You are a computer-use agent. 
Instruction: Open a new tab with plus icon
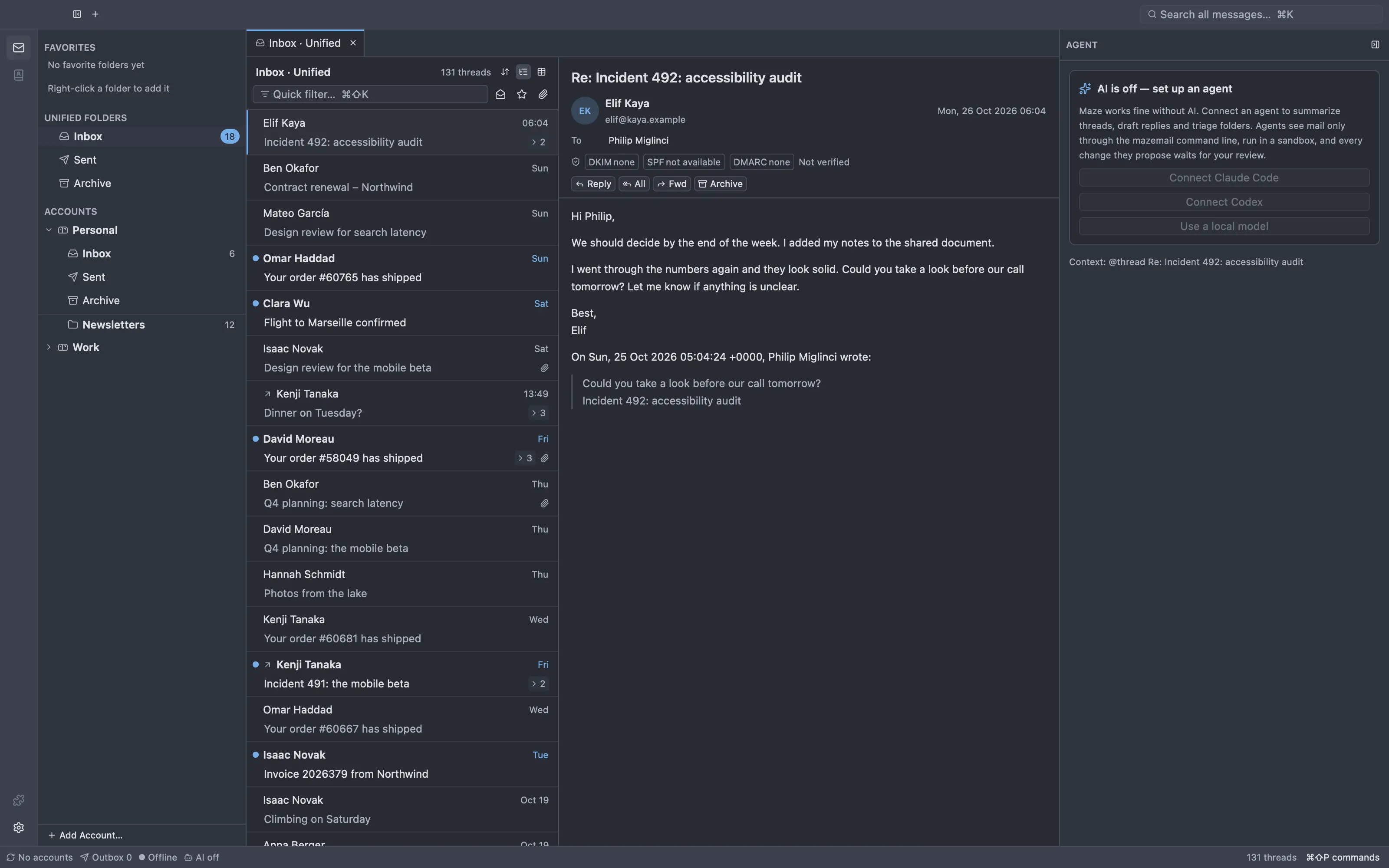click(x=95, y=14)
